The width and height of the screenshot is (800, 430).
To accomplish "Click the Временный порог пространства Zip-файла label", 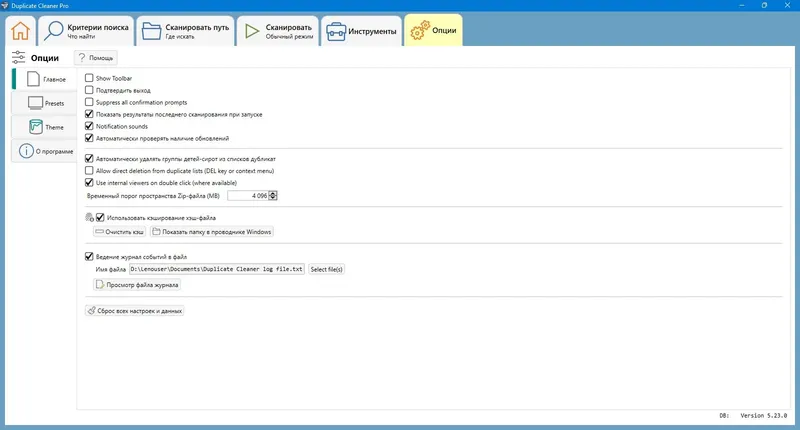I will 153,196.
